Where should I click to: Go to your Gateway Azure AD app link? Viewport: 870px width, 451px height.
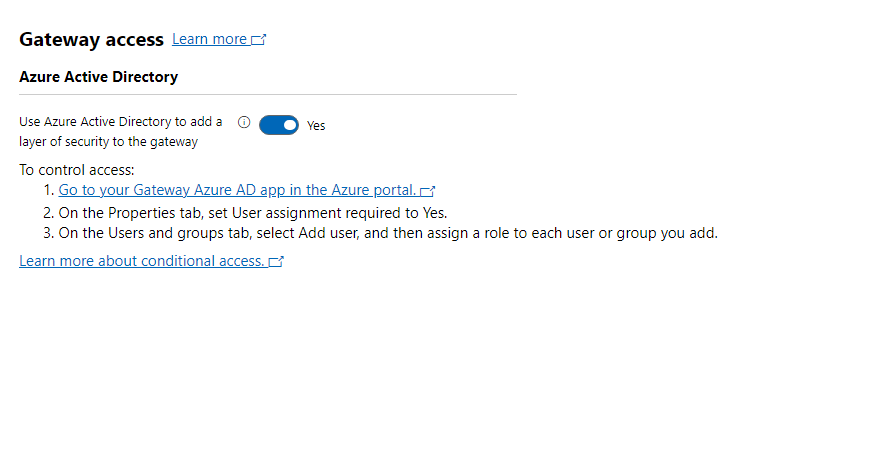coord(237,190)
